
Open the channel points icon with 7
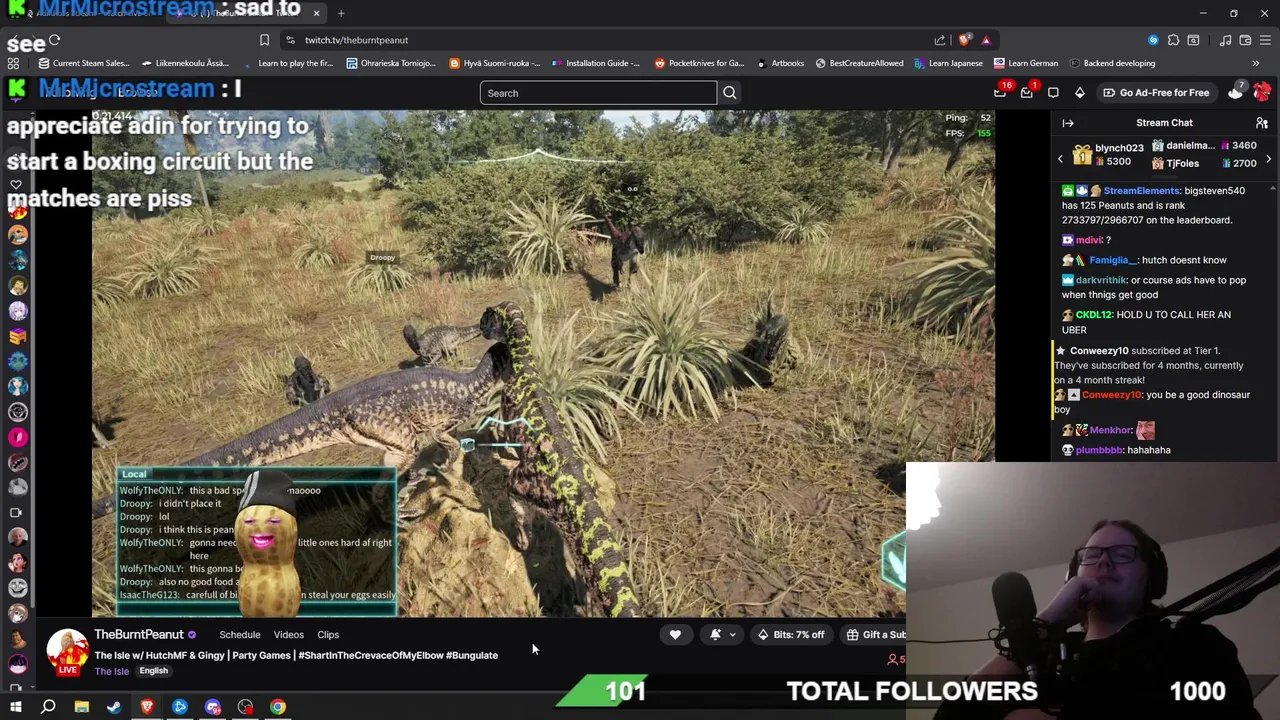(x=1236, y=92)
